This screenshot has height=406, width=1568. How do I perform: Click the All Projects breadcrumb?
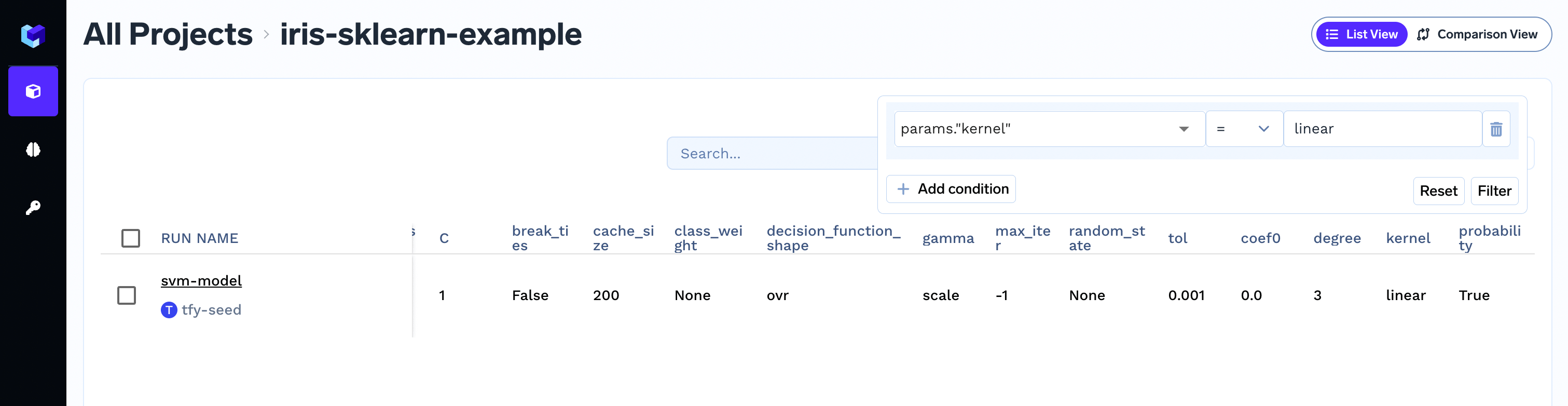click(168, 34)
